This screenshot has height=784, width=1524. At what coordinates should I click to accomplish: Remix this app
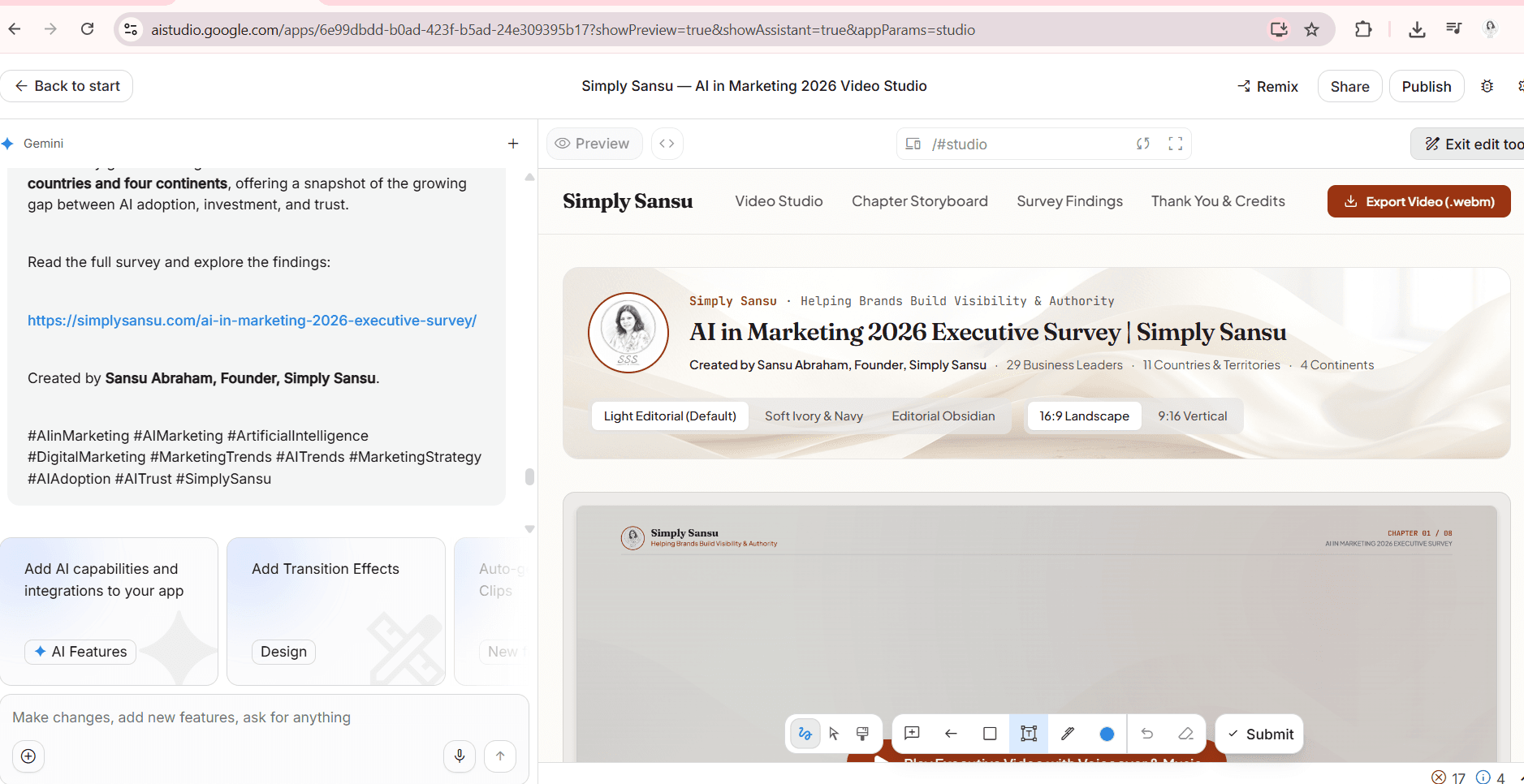coord(1267,86)
